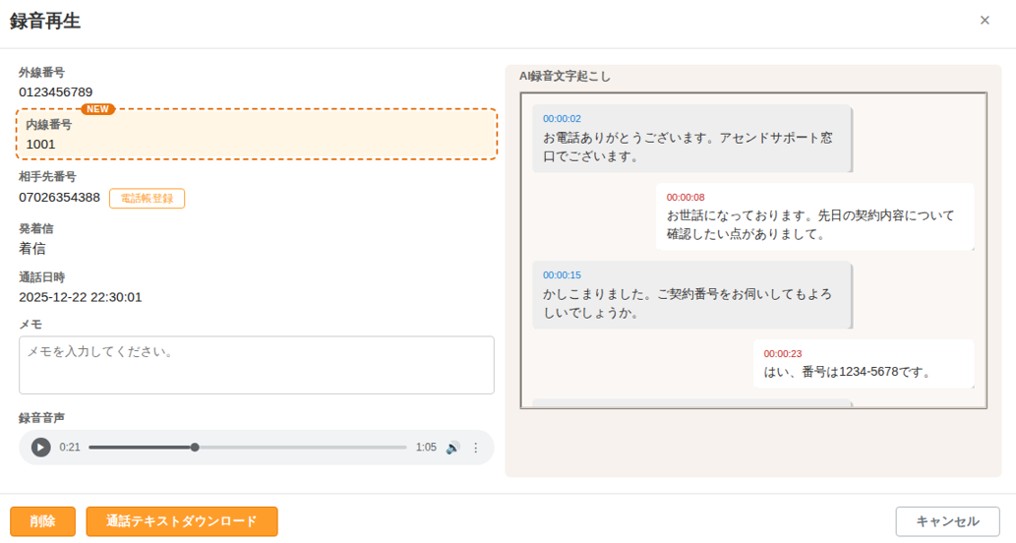Viewport: 1016px width, 543px height.
Task: Play the recorded audio
Action: (40, 447)
